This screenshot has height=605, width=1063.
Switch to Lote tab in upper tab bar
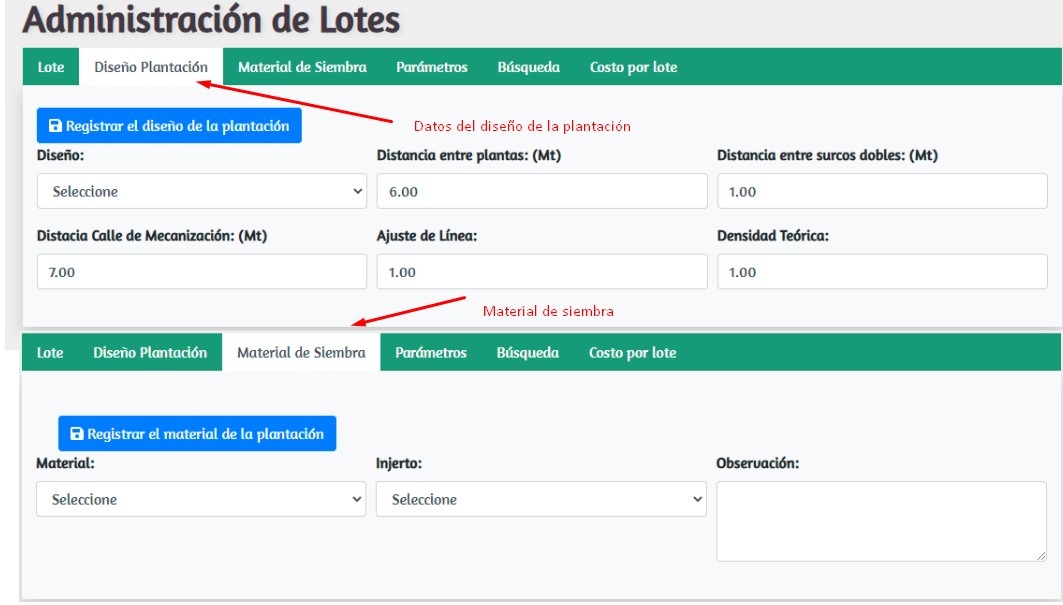(51, 67)
